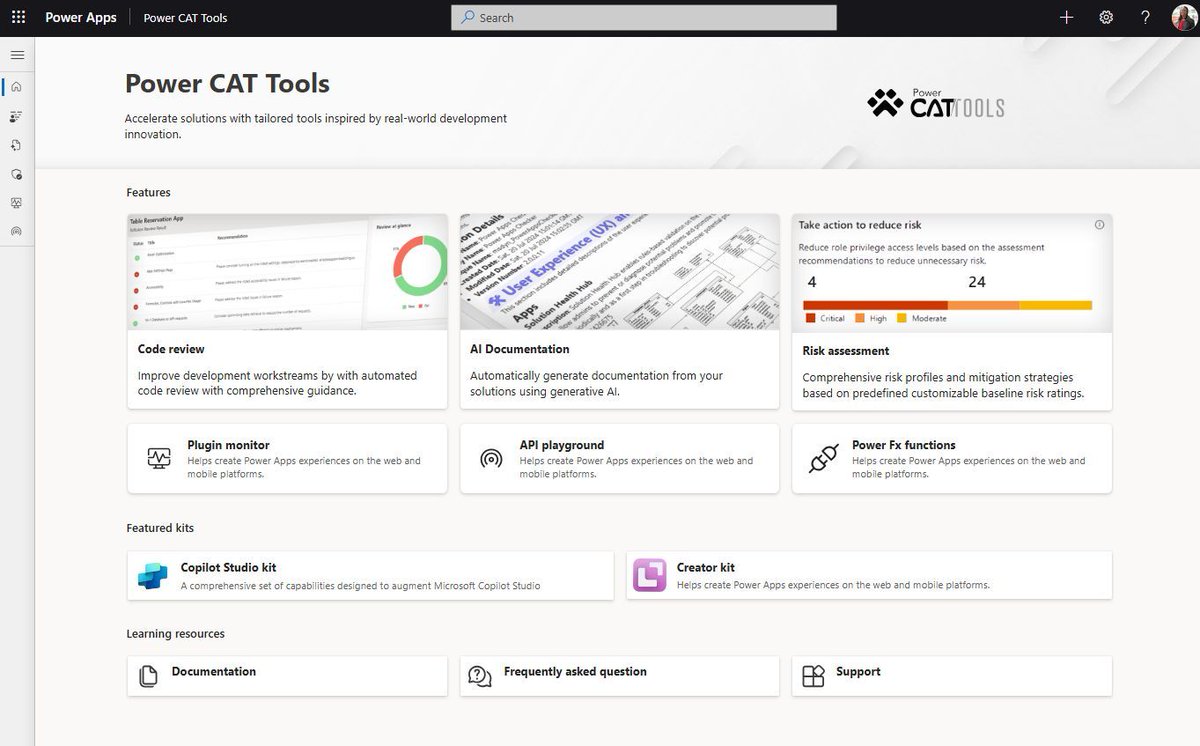Open Plugin monitor via its sidebar icon

point(16,202)
